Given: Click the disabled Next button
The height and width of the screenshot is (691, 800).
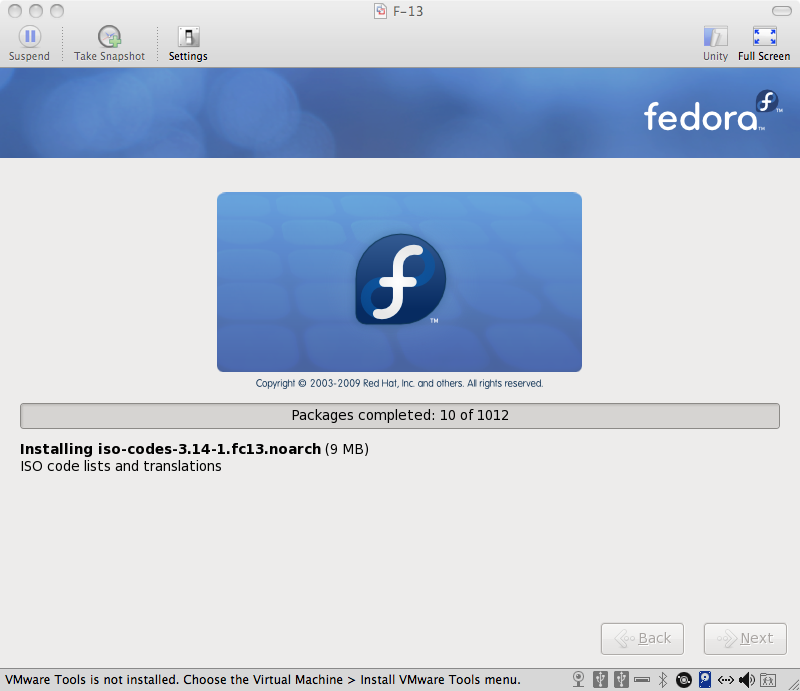Looking at the screenshot, I should [745, 638].
